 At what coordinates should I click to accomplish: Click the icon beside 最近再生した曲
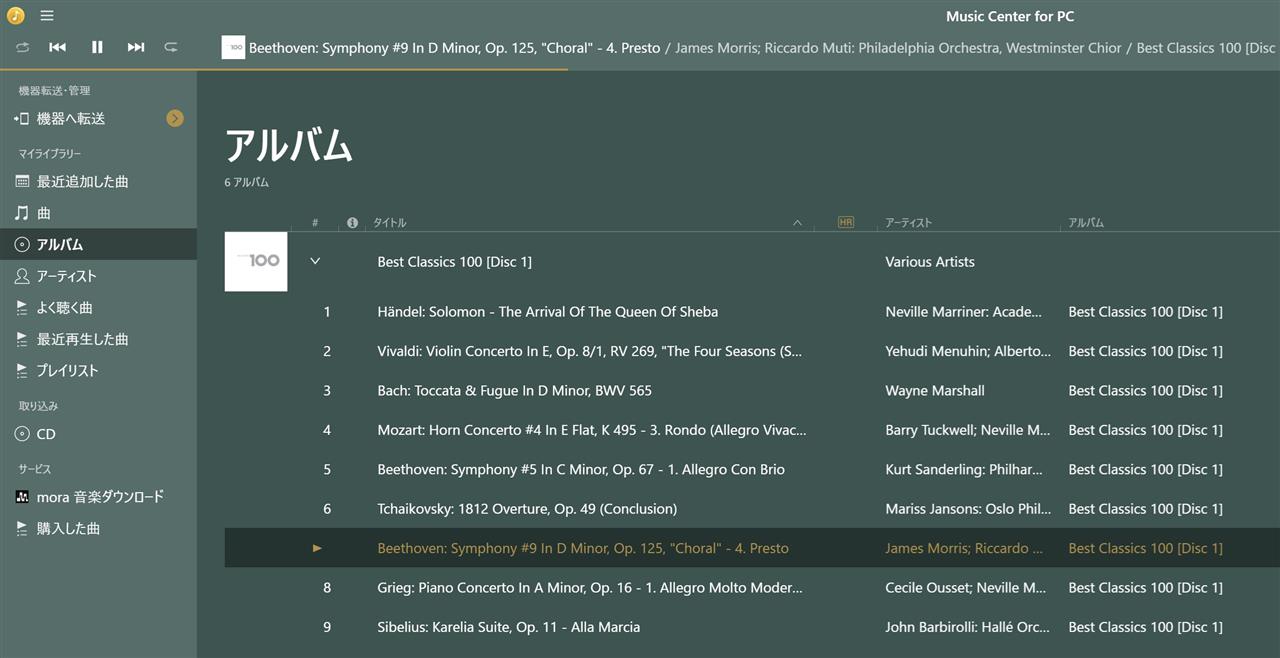click(22, 339)
